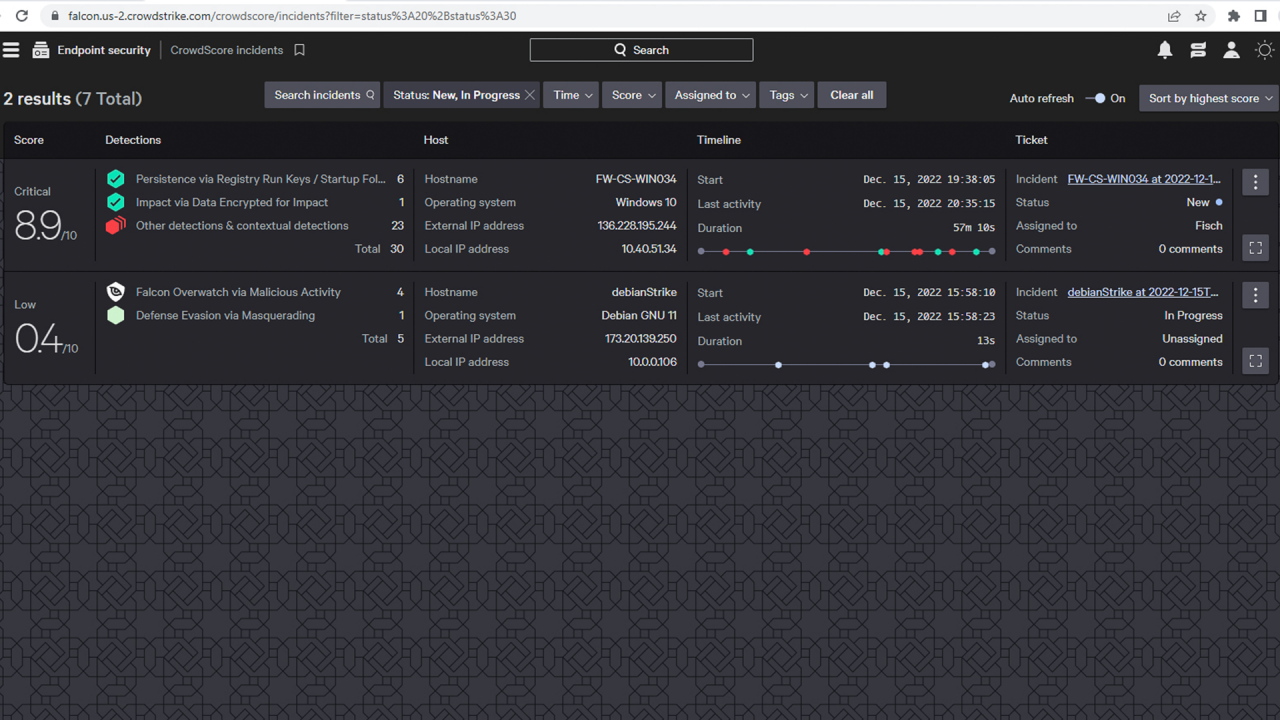Image resolution: width=1280 pixels, height=720 pixels.
Task: Click the Timeline column header
Action: (719, 140)
